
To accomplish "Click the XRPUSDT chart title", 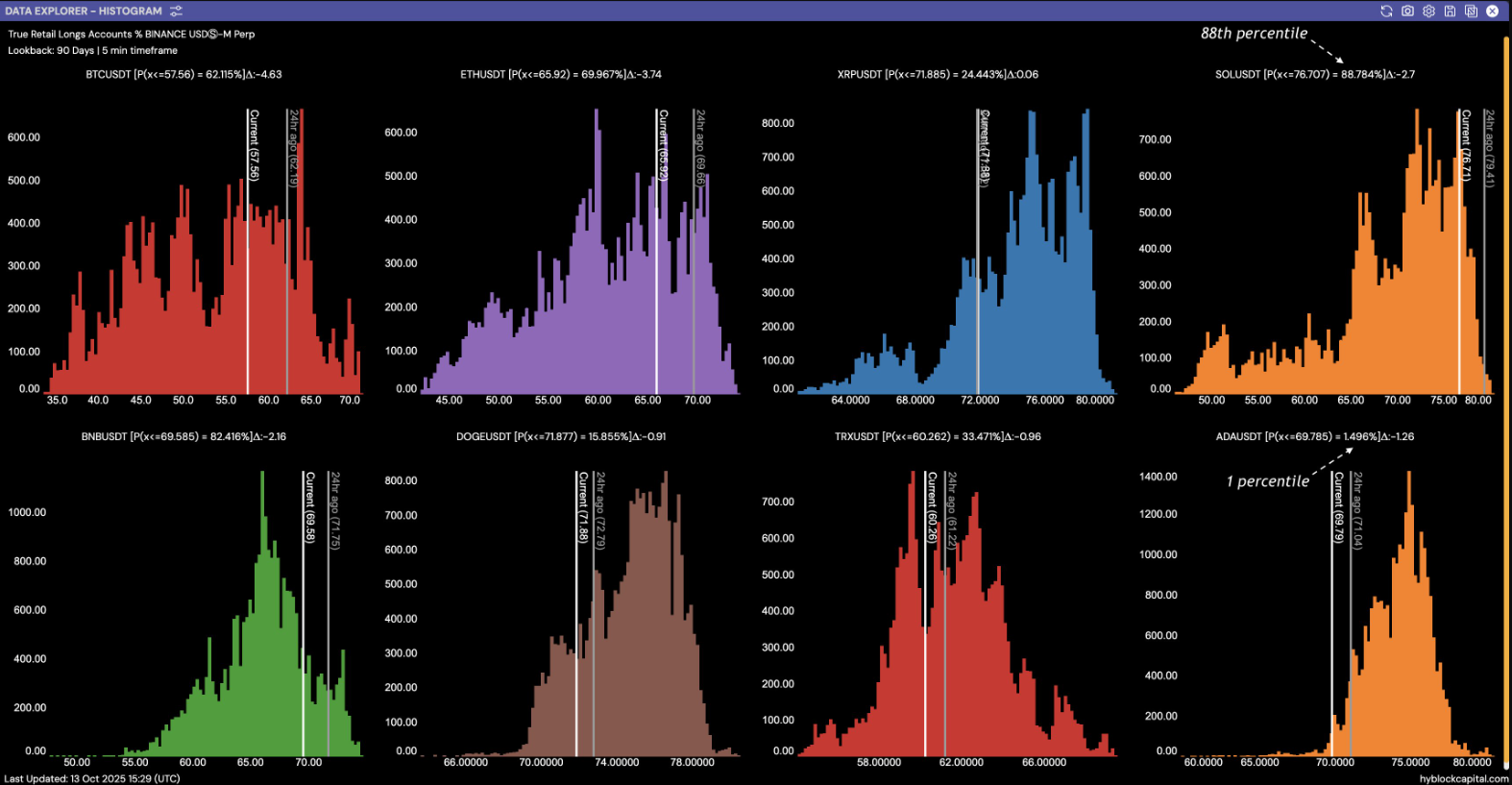I will click(938, 74).
